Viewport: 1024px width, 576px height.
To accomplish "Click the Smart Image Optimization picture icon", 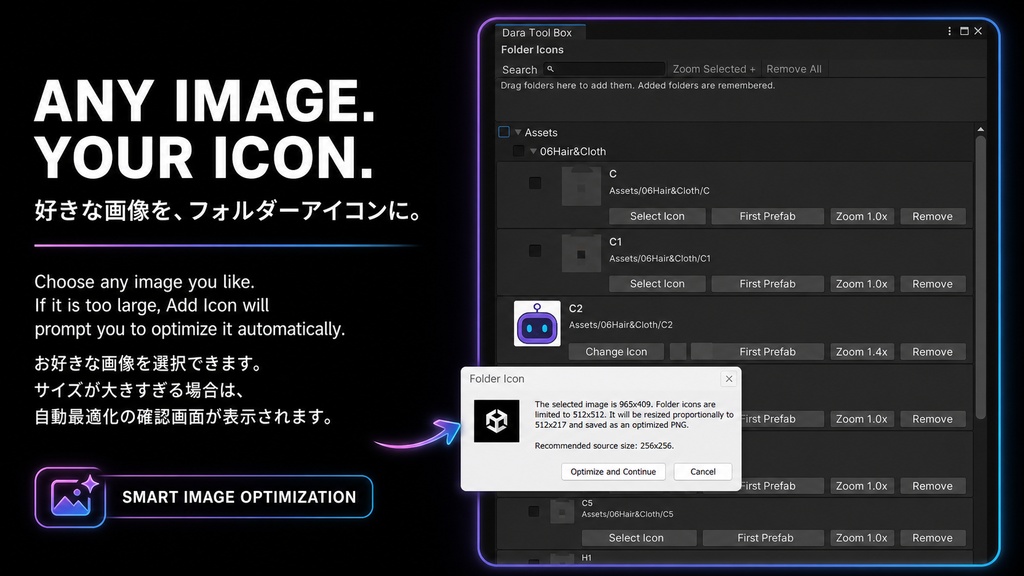I will (x=71, y=498).
